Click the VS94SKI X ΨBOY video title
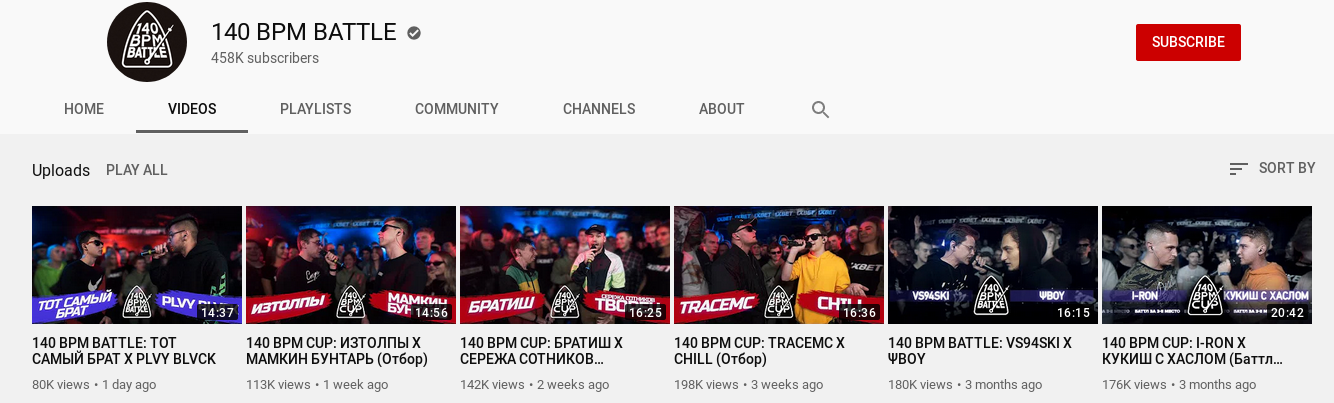 click(980, 351)
